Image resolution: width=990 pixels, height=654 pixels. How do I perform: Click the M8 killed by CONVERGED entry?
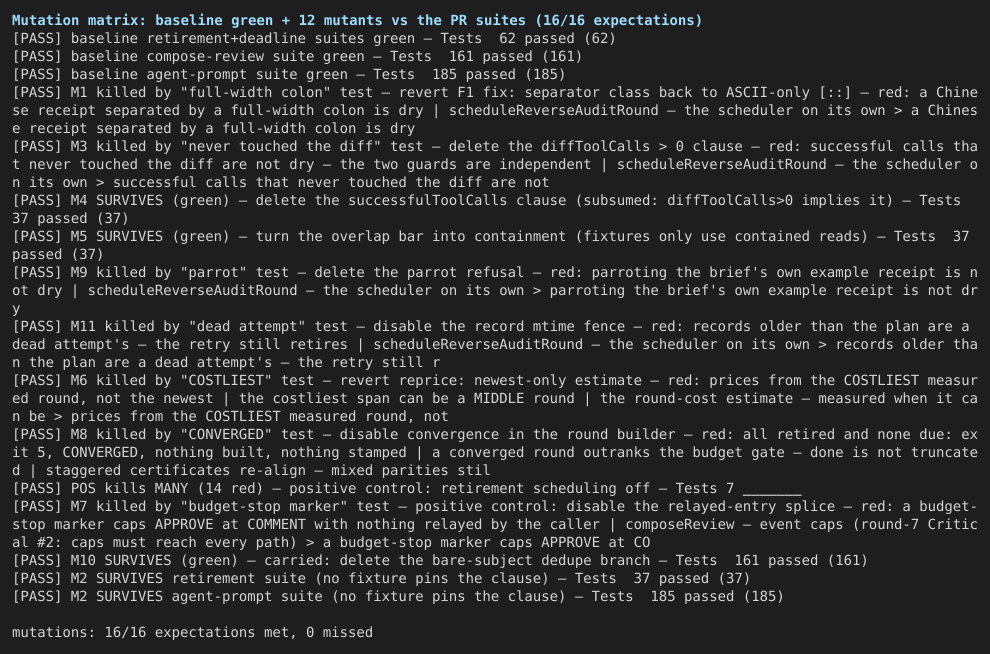coord(495,452)
